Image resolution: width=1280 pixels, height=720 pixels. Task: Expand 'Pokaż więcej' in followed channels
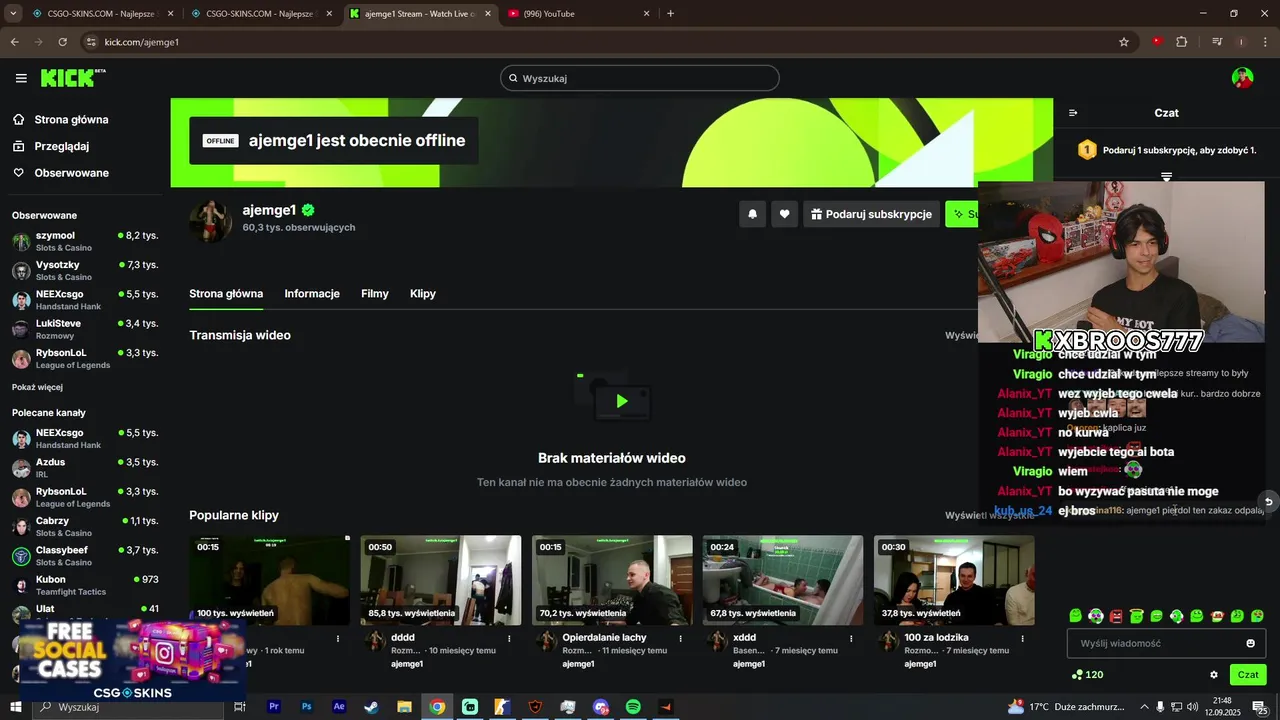coord(37,387)
